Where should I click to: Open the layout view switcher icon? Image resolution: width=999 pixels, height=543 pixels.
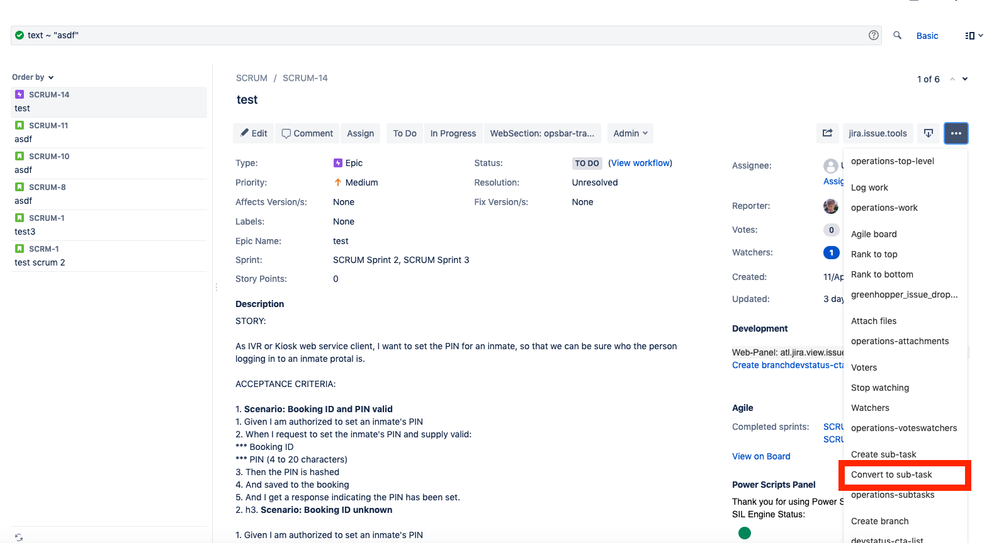(x=974, y=36)
